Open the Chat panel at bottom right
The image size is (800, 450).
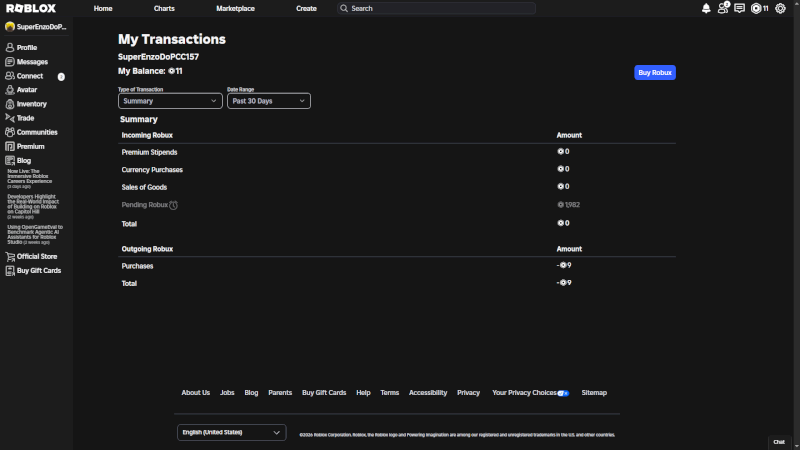[779, 442]
